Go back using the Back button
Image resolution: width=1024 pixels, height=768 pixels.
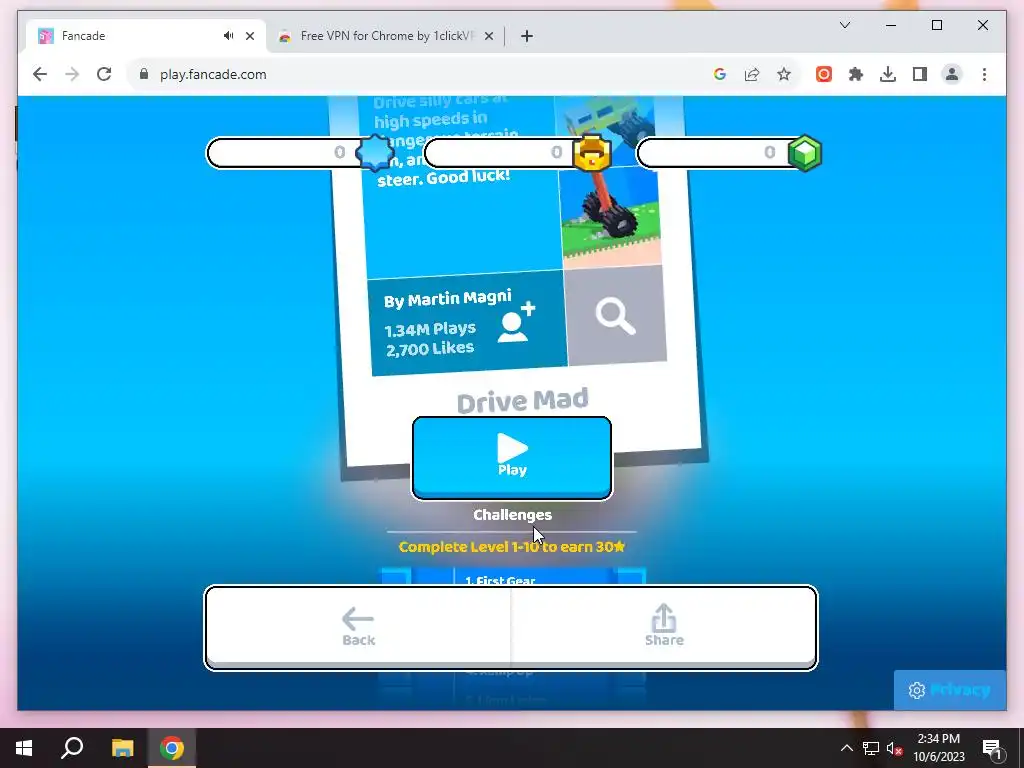click(358, 626)
